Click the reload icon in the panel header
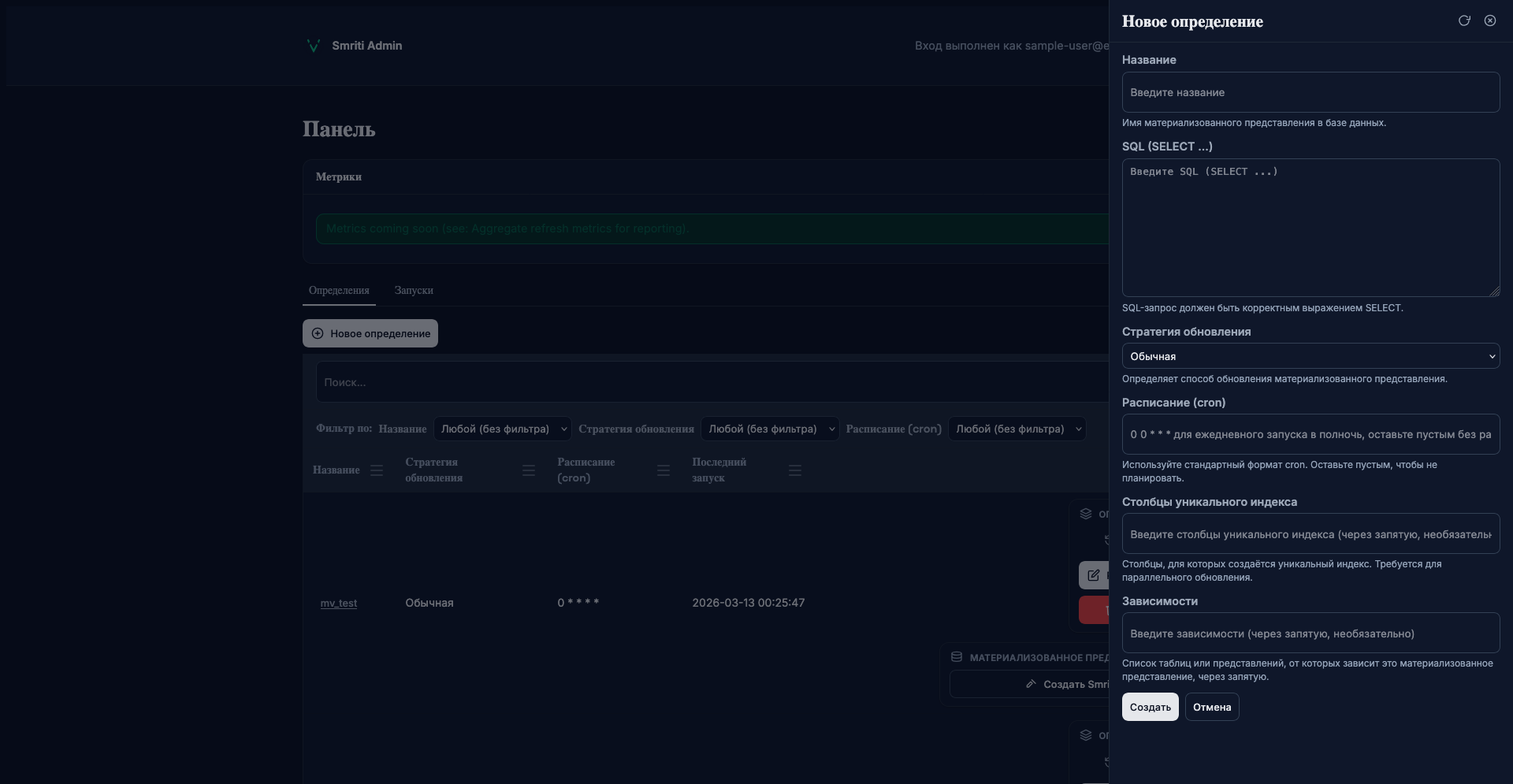This screenshot has height=784, width=1513. click(x=1464, y=20)
